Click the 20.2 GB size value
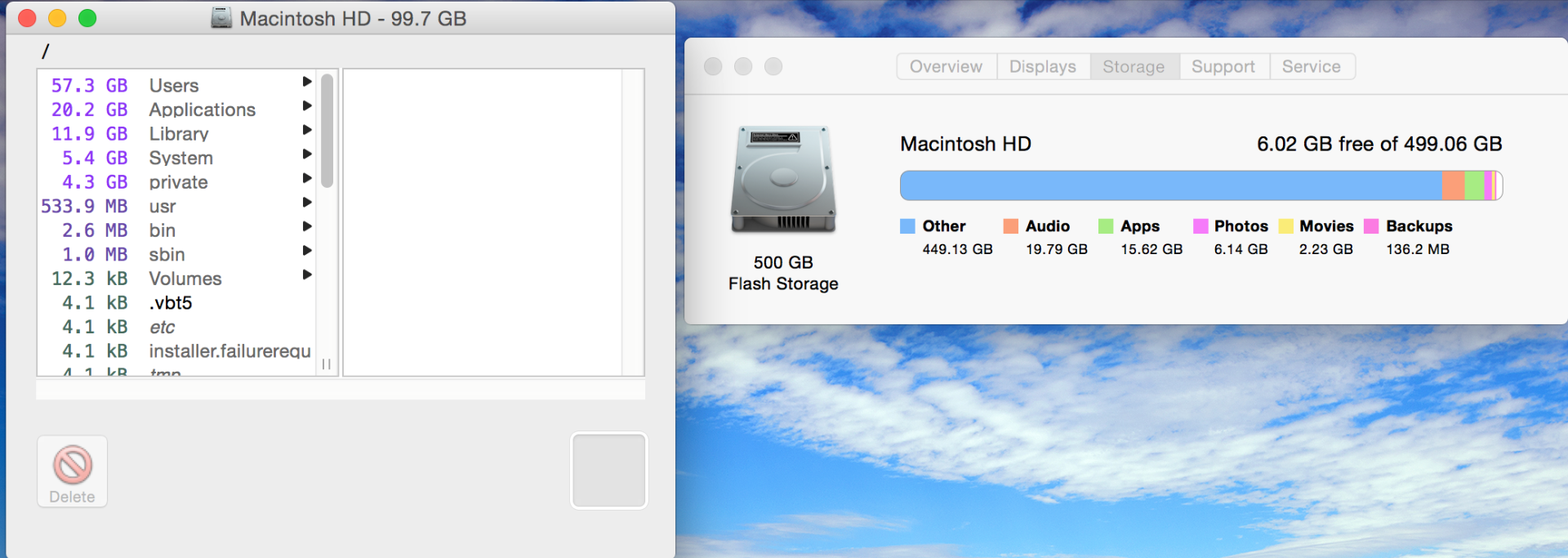Viewport: 1568px width, 558px height. tap(89, 109)
